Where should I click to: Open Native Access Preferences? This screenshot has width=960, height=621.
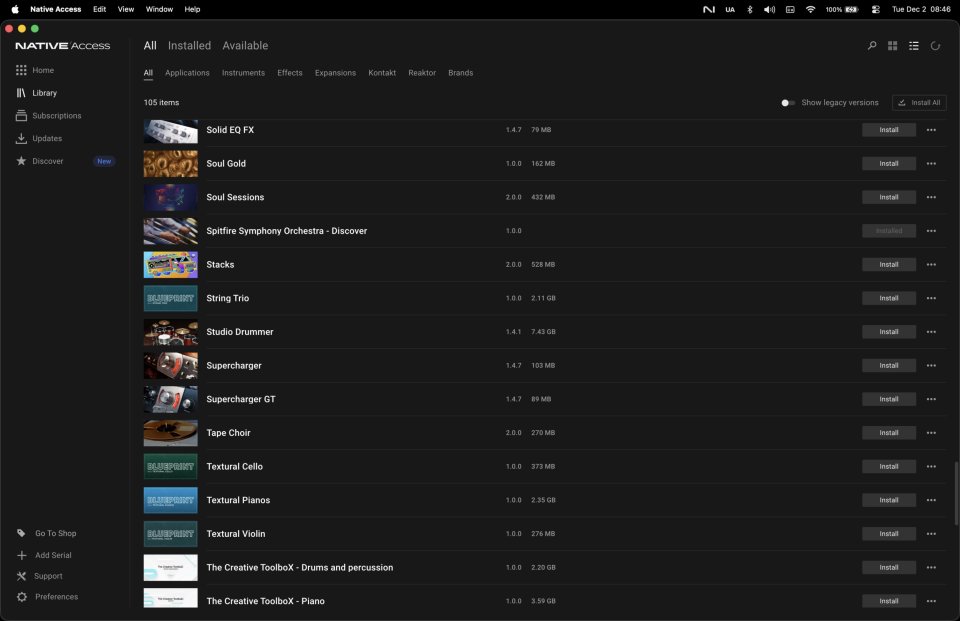(52, 596)
